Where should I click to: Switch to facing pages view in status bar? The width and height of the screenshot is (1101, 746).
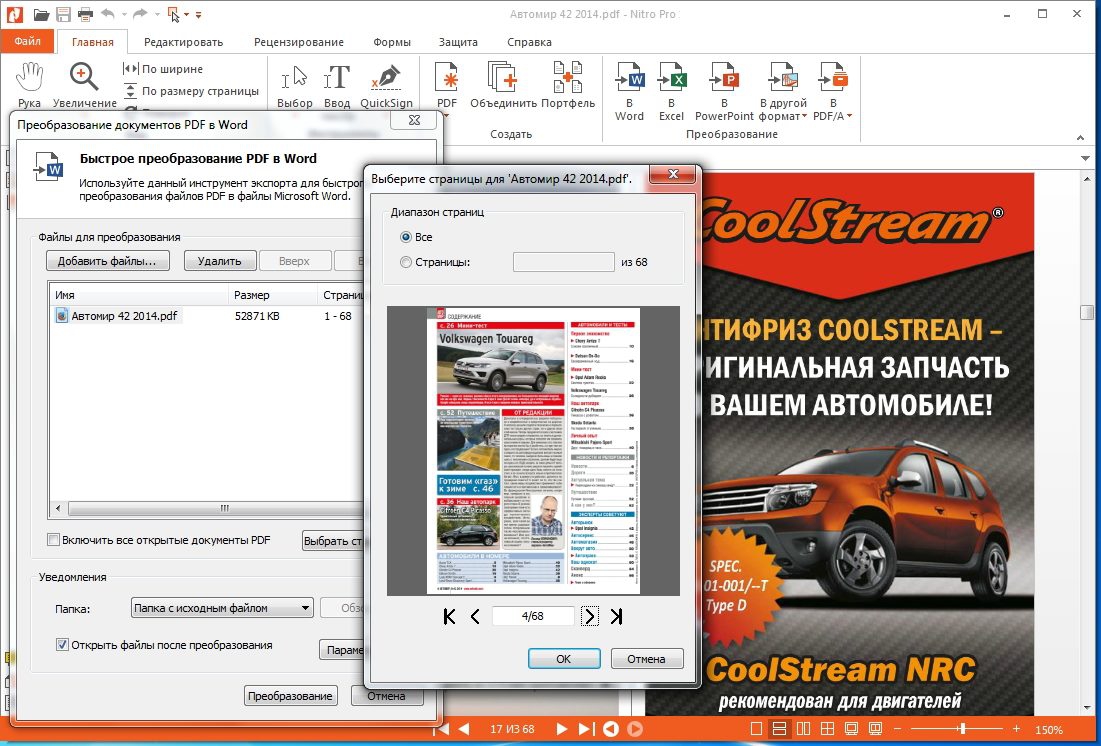pos(804,729)
